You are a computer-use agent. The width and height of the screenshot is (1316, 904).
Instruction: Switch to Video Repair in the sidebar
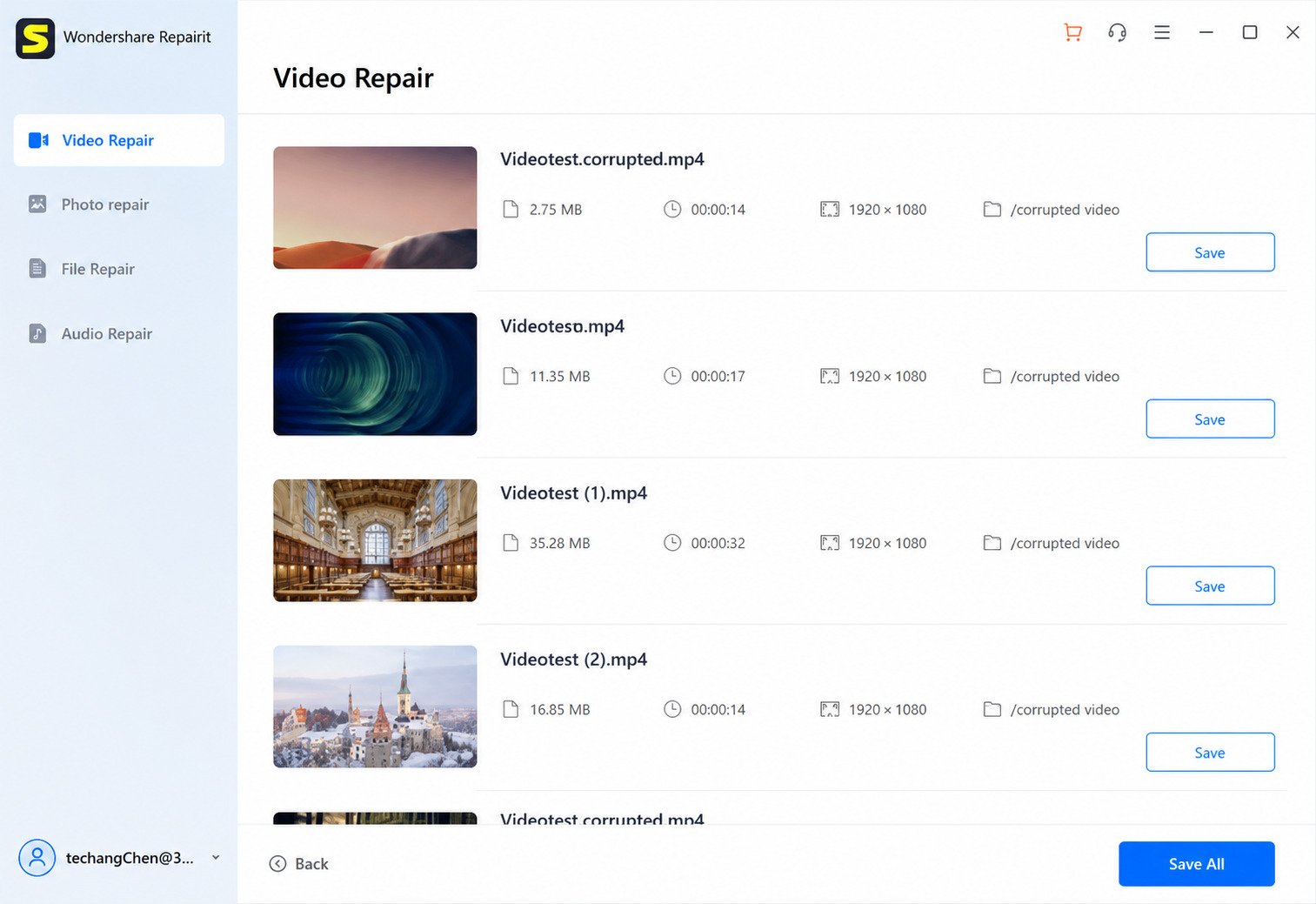(x=119, y=140)
